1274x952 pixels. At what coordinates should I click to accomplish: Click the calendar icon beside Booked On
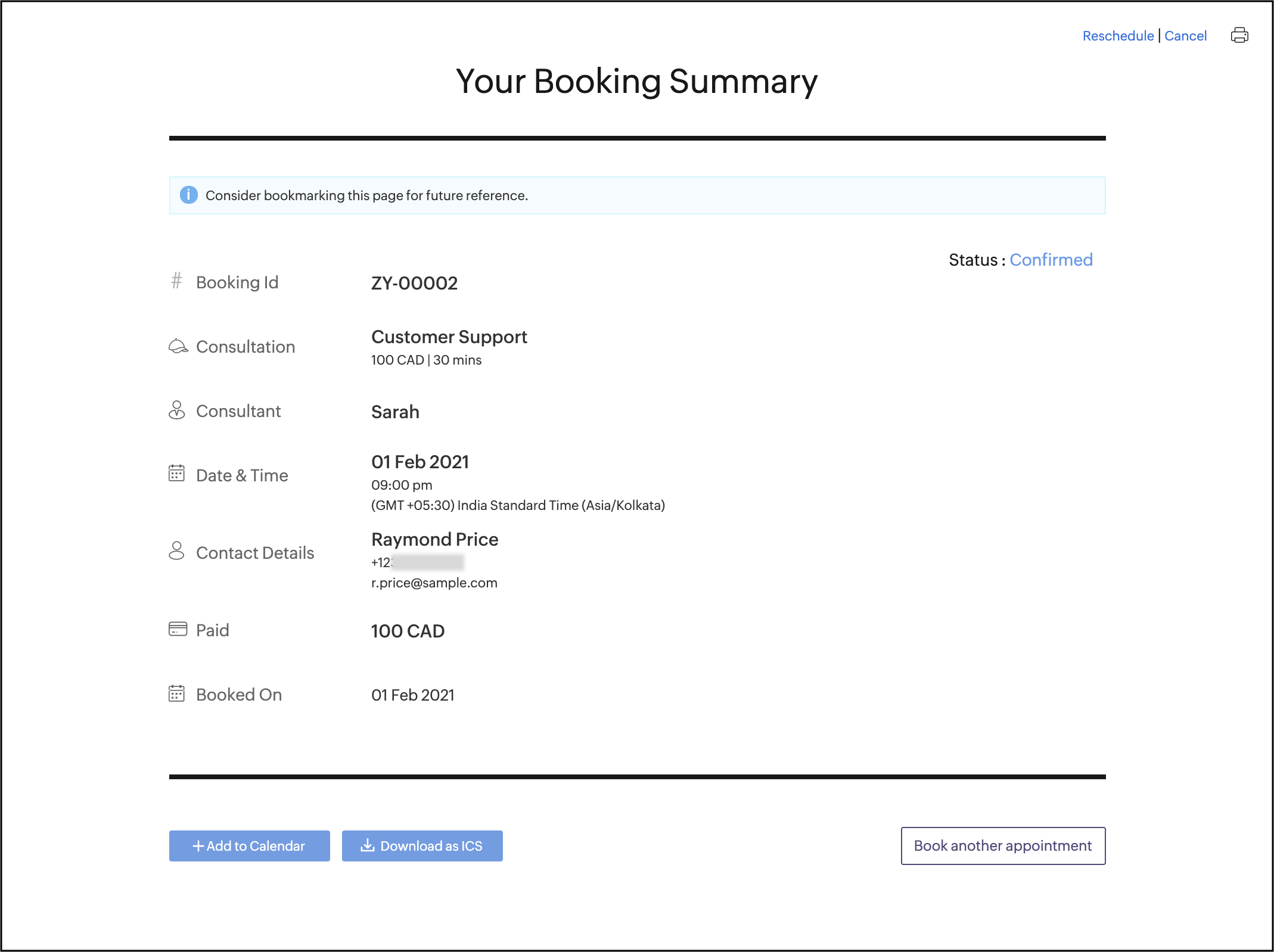pos(176,693)
